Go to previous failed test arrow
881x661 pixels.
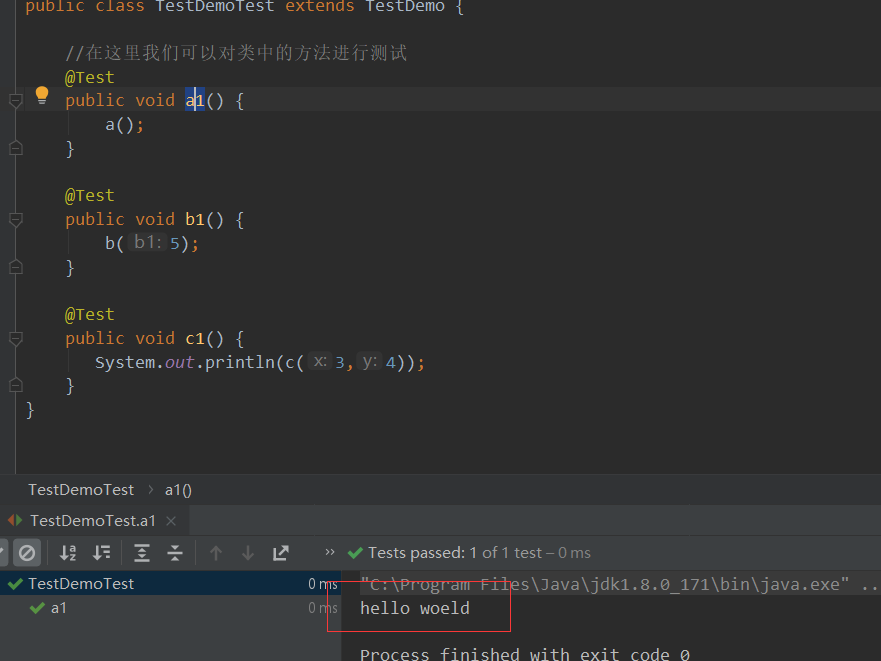pos(216,553)
